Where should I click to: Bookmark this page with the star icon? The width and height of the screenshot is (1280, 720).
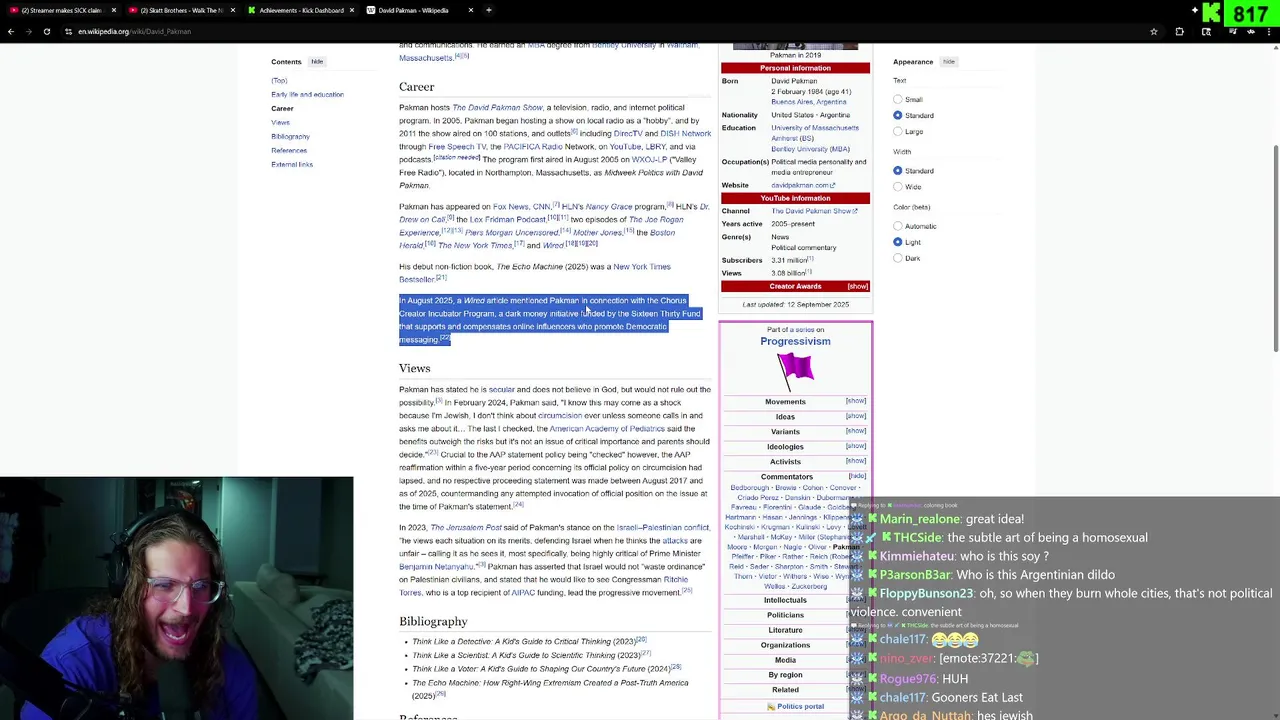pyautogui.click(x=1154, y=31)
